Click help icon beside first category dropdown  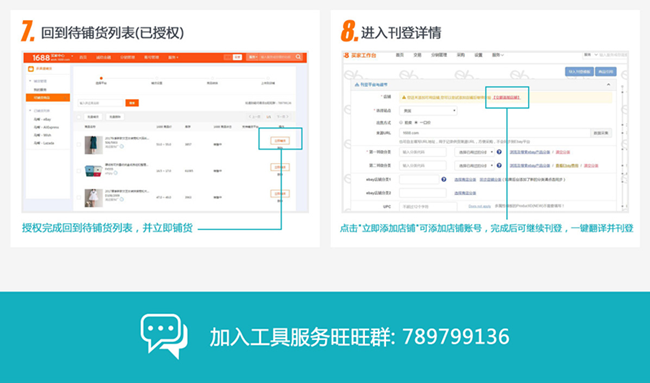click(x=499, y=152)
